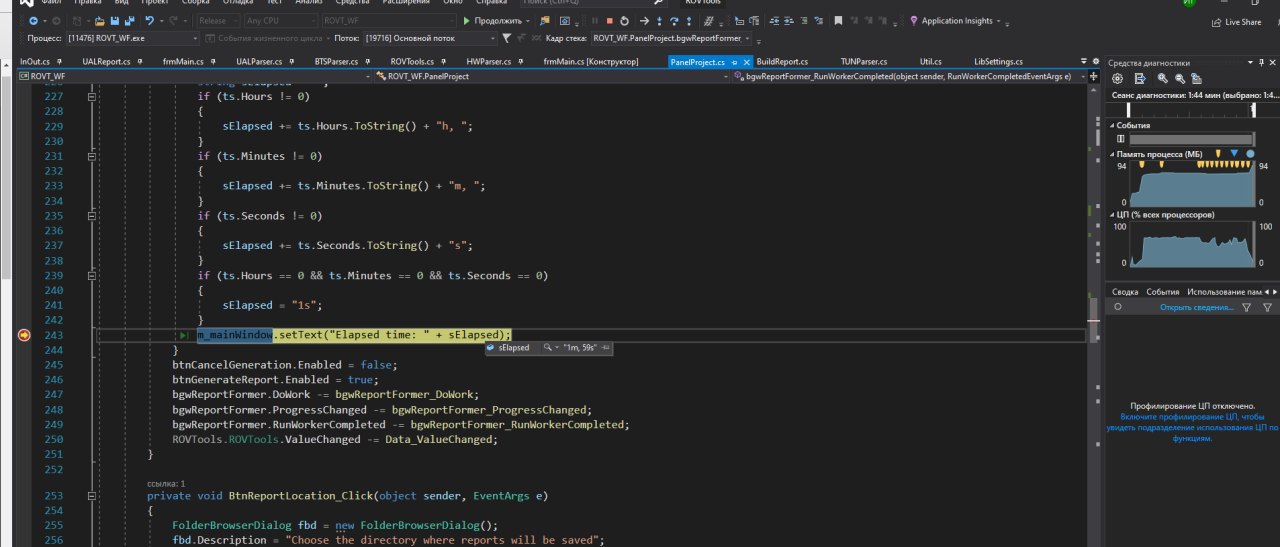Switch to the BuildReport.cs tab
Screen dimensions: 1280x547
pyautogui.click(x=782, y=62)
